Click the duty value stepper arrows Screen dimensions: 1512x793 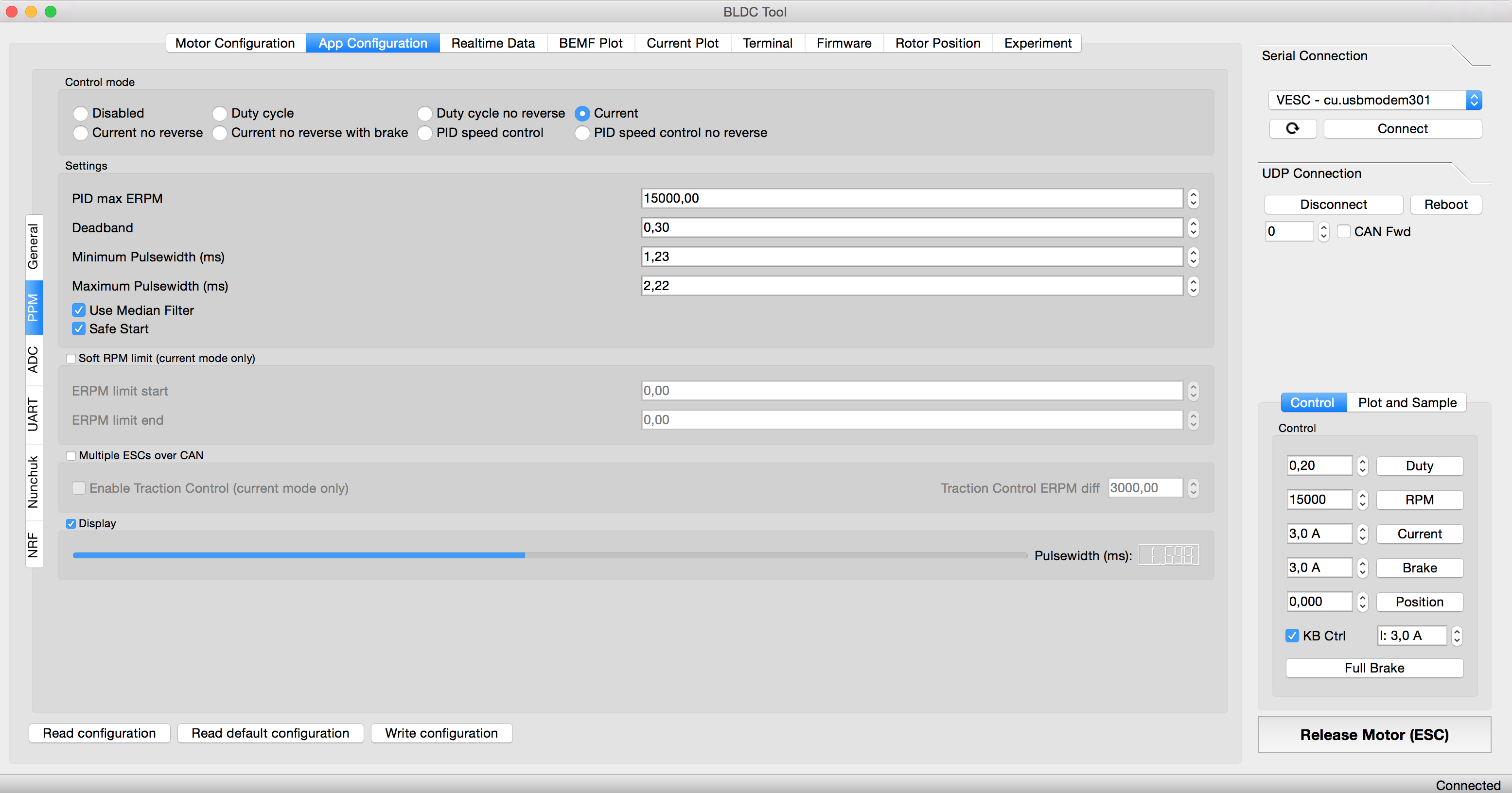1362,465
